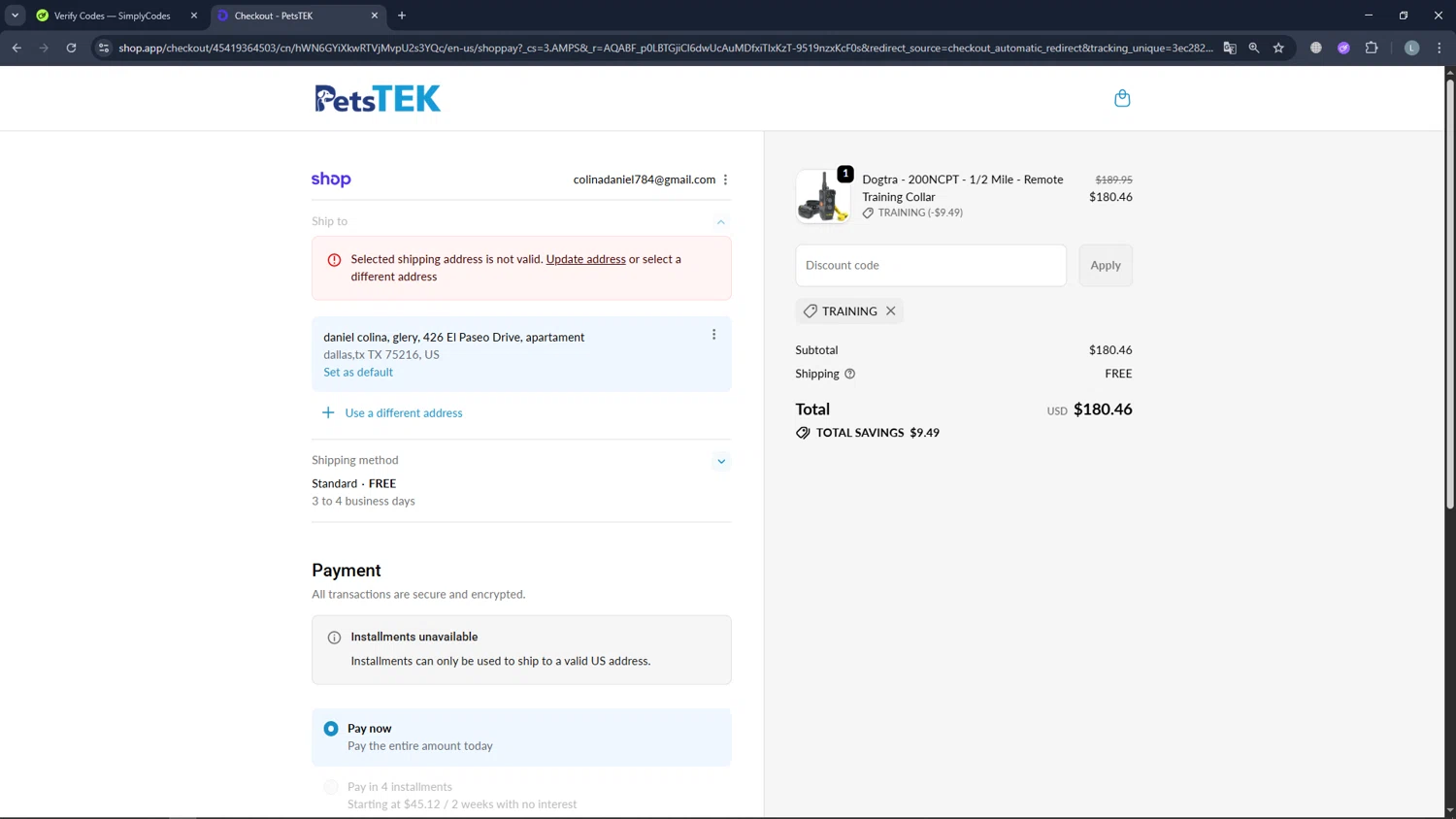Click Installments unavailable info icon
1456x819 pixels.
point(334,638)
